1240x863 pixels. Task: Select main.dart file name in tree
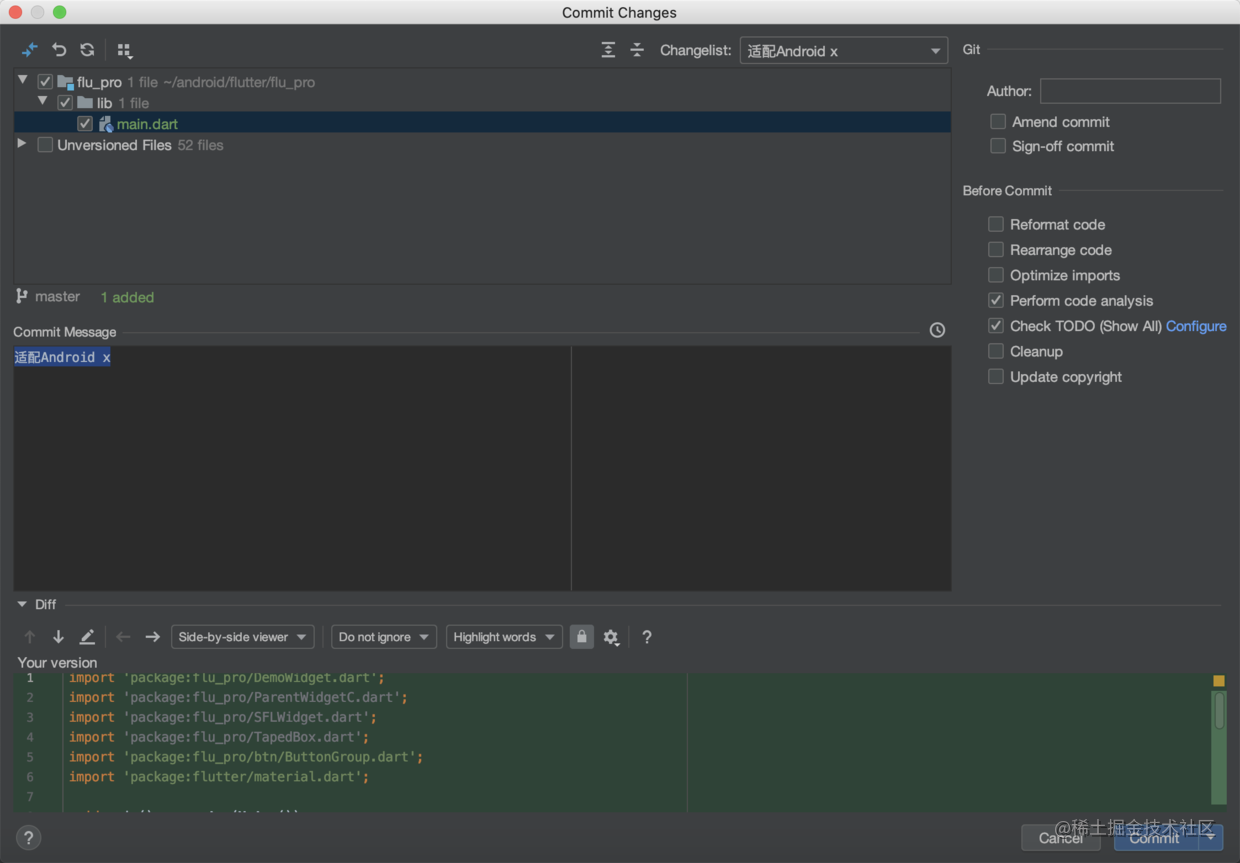(x=147, y=124)
